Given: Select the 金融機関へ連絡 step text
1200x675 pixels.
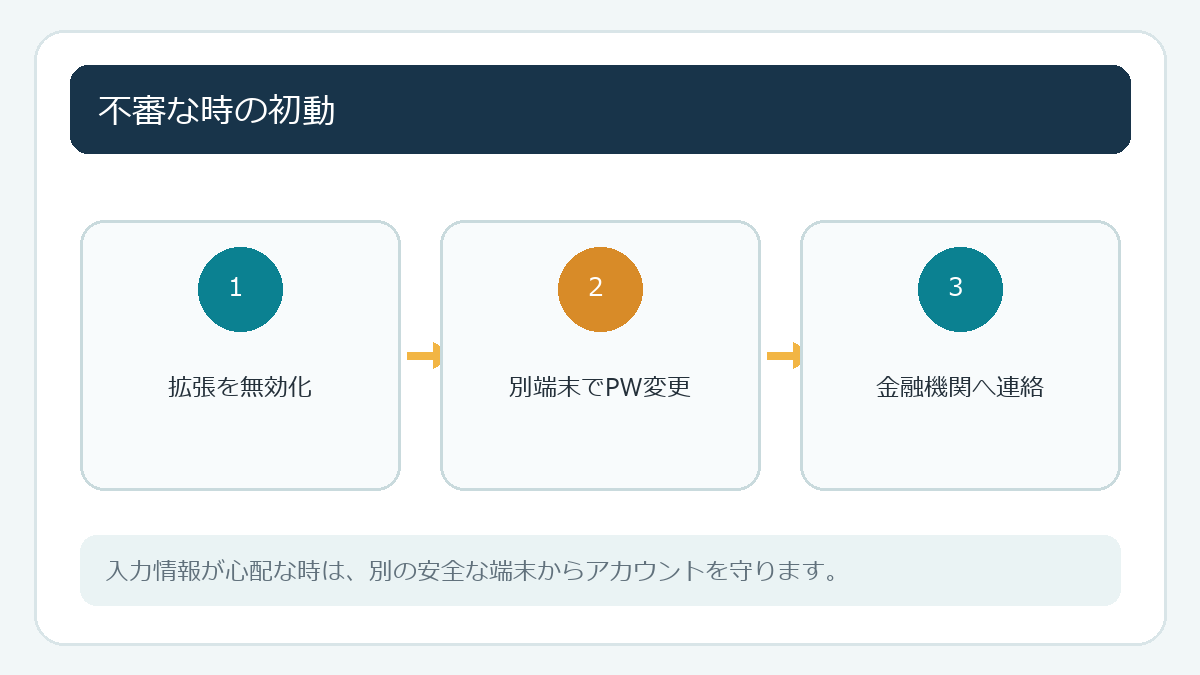Looking at the screenshot, I should click(960, 388).
